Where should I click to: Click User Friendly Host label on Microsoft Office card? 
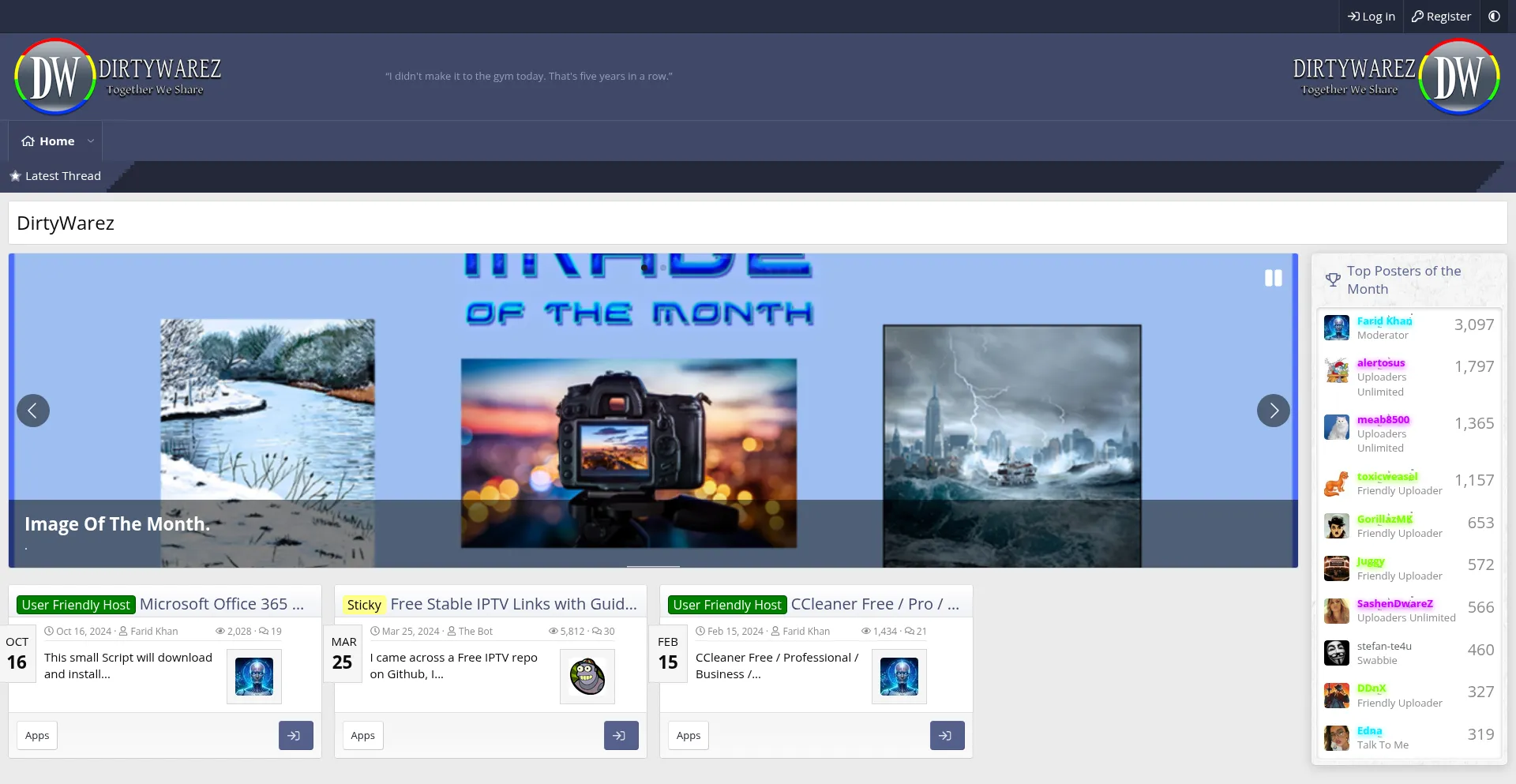76,605
